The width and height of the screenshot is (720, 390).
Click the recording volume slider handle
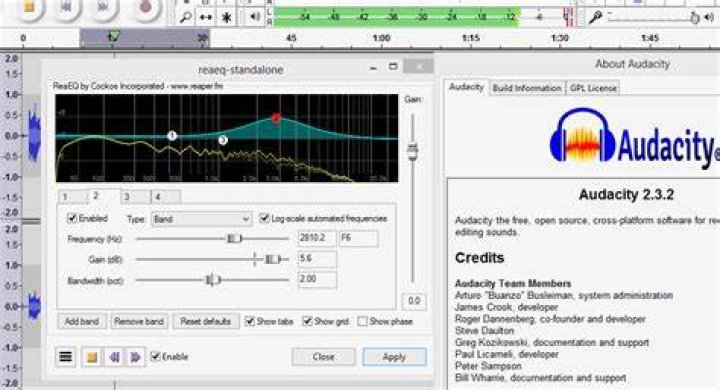click(694, 17)
